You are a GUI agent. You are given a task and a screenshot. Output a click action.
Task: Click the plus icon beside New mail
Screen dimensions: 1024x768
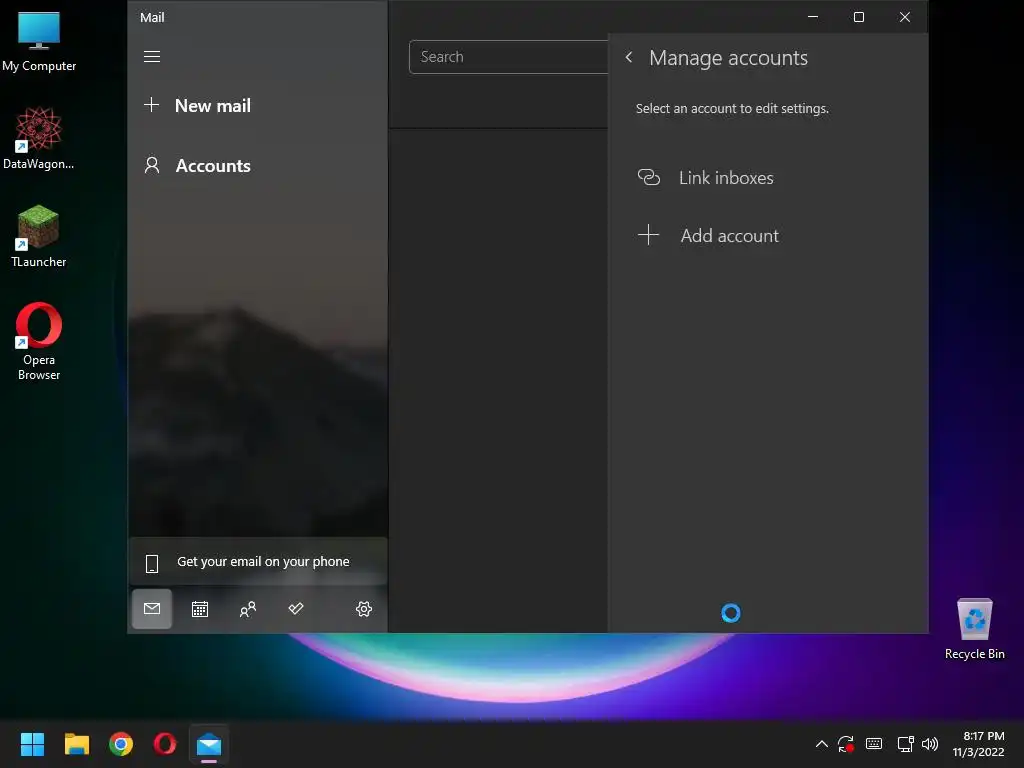click(152, 104)
